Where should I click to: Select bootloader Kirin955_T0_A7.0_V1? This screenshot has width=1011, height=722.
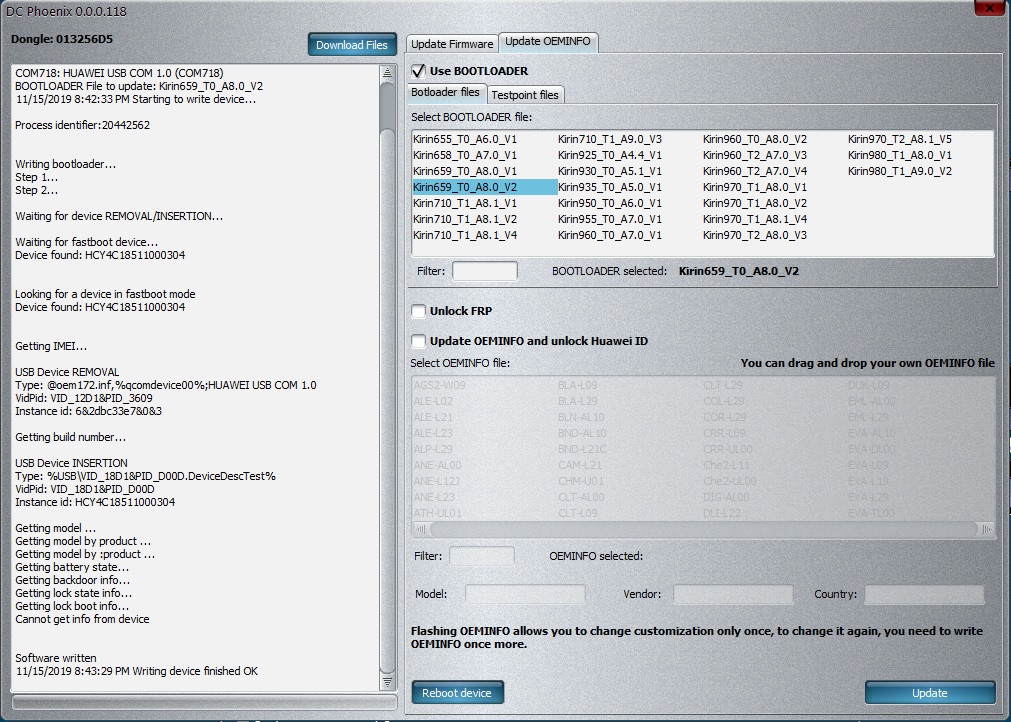[610, 219]
